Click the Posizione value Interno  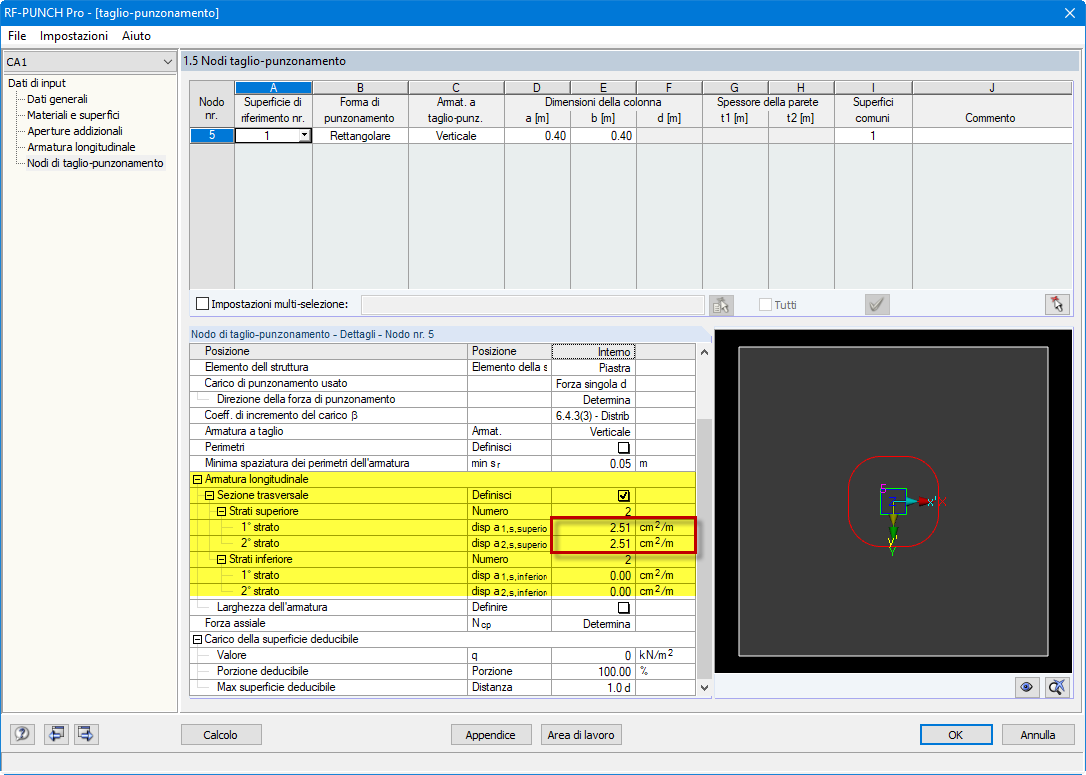pos(594,352)
